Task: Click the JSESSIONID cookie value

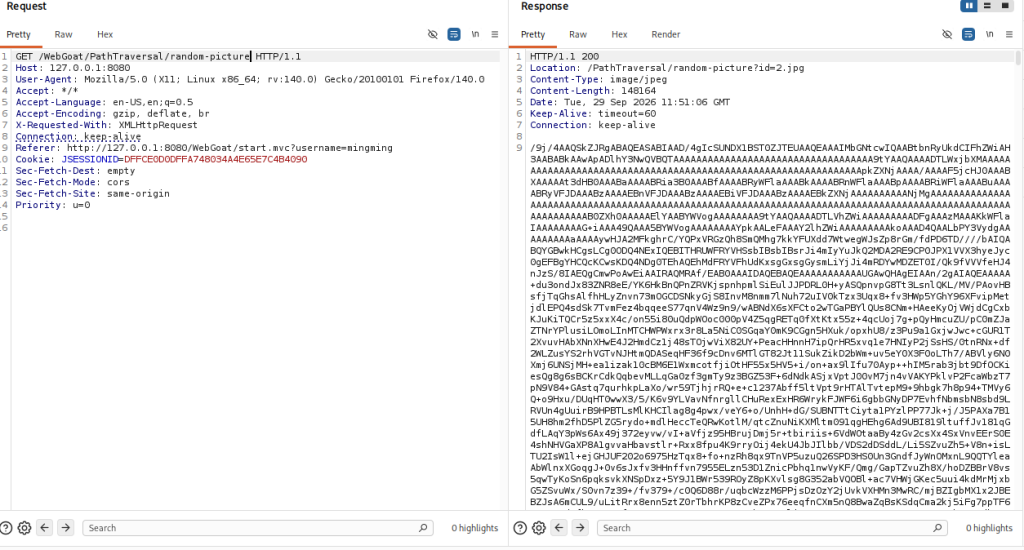Action: pos(216,159)
